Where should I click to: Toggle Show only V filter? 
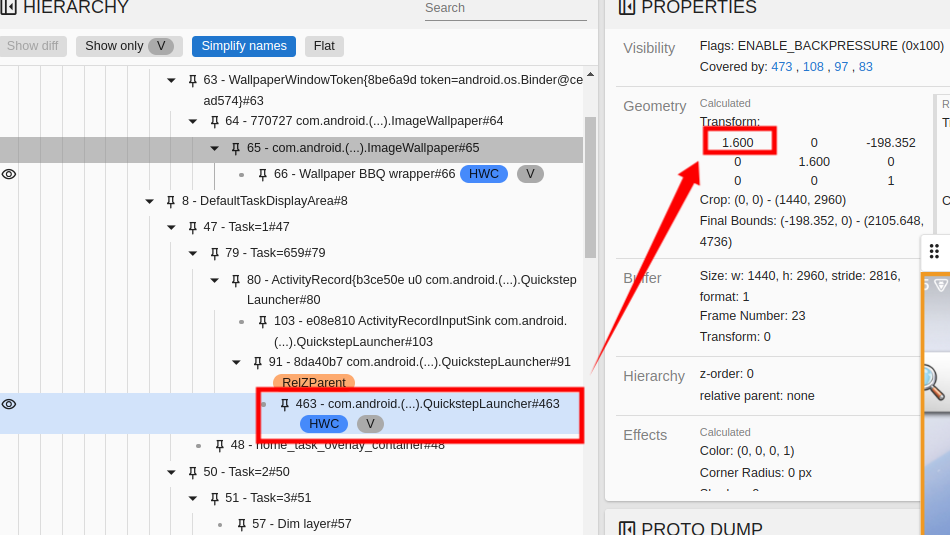(x=129, y=46)
